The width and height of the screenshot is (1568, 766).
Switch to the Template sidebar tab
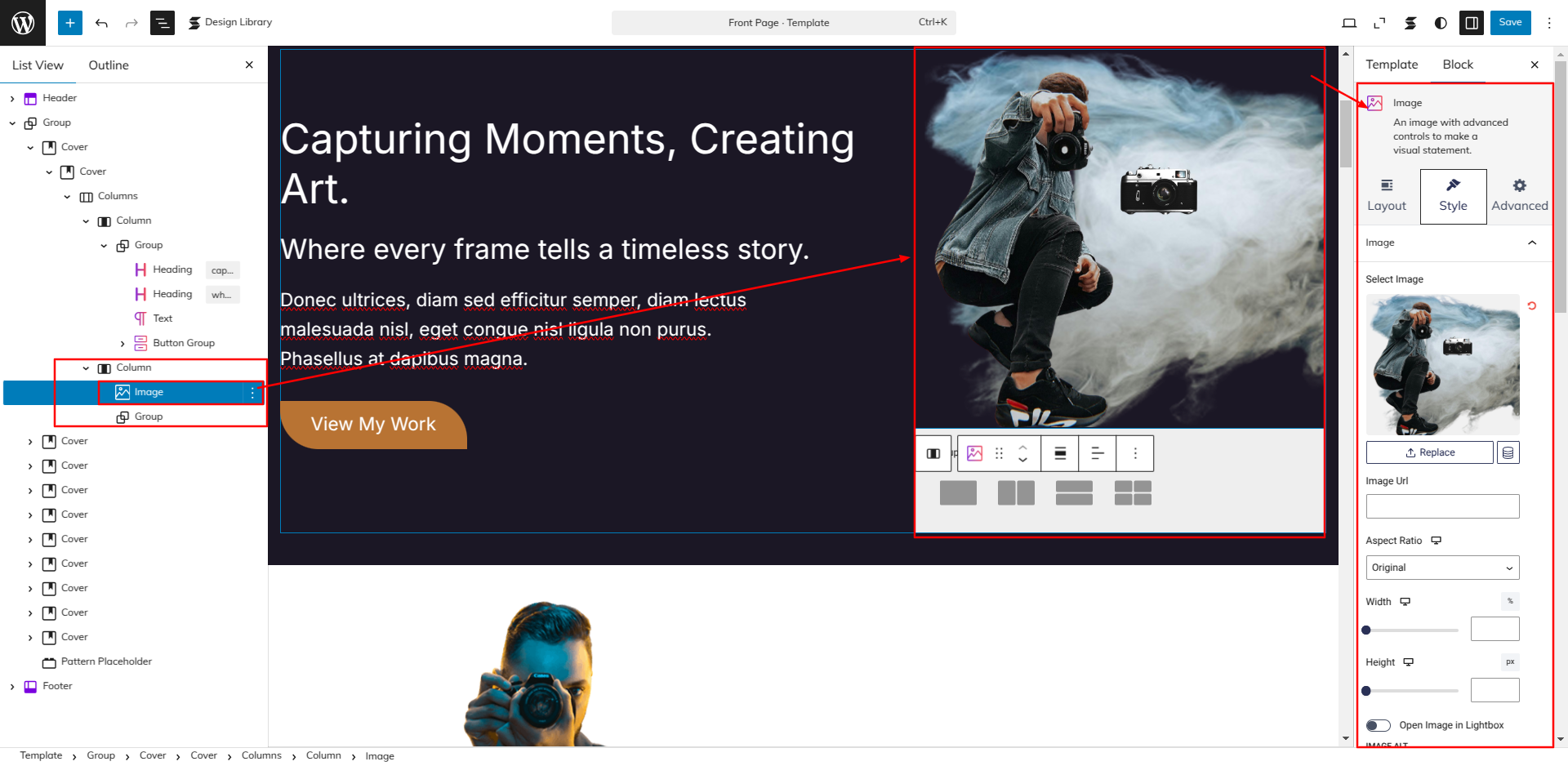(x=1392, y=65)
